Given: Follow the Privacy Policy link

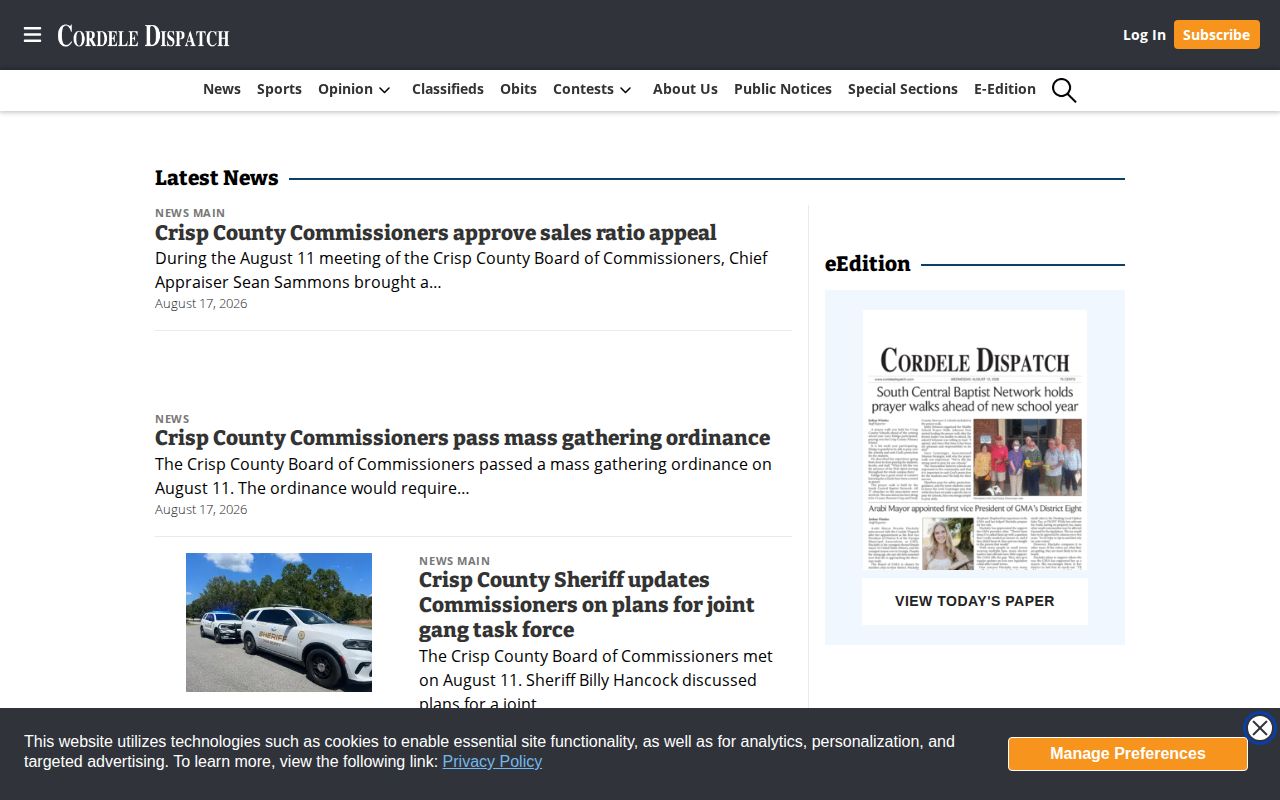Looking at the screenshot, I should tap(492, 762).
